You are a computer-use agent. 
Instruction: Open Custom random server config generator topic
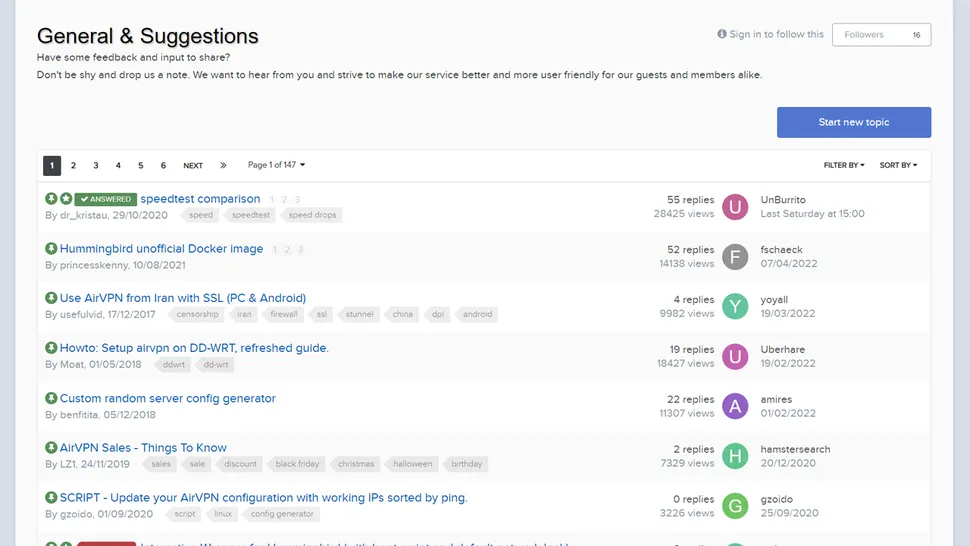coord(168,398)
